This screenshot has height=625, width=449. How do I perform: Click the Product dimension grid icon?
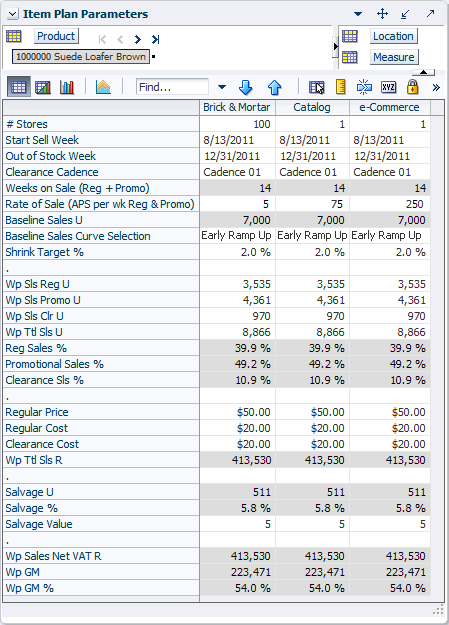[14, 36]
